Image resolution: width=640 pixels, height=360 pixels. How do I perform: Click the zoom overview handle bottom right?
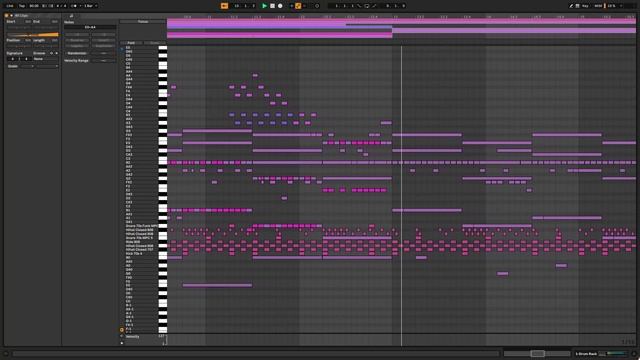537,353
